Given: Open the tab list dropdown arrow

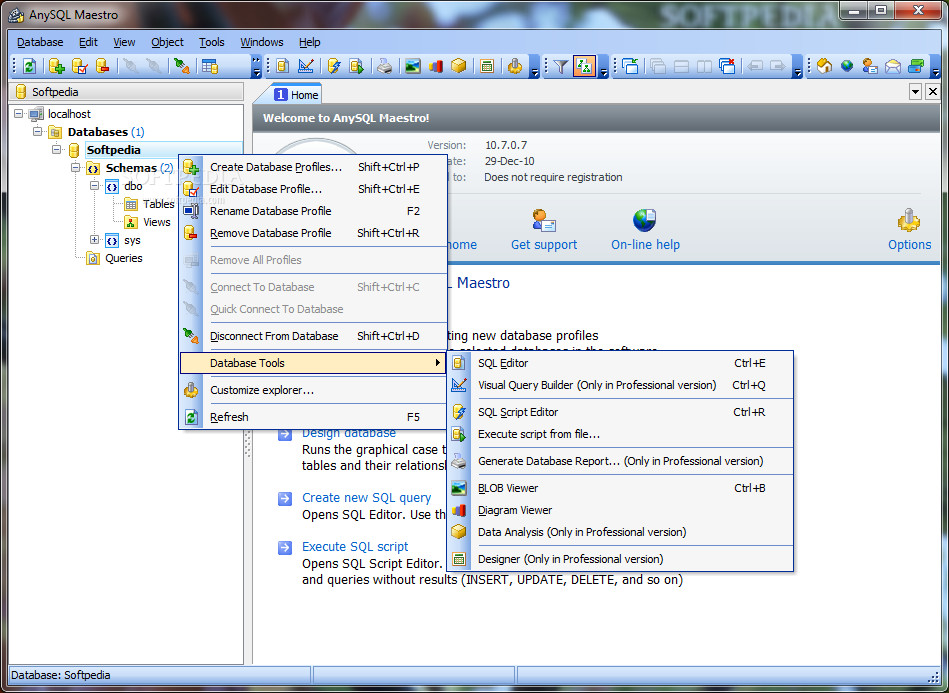Looking at the screenshot, I should [x=916, y=92].
